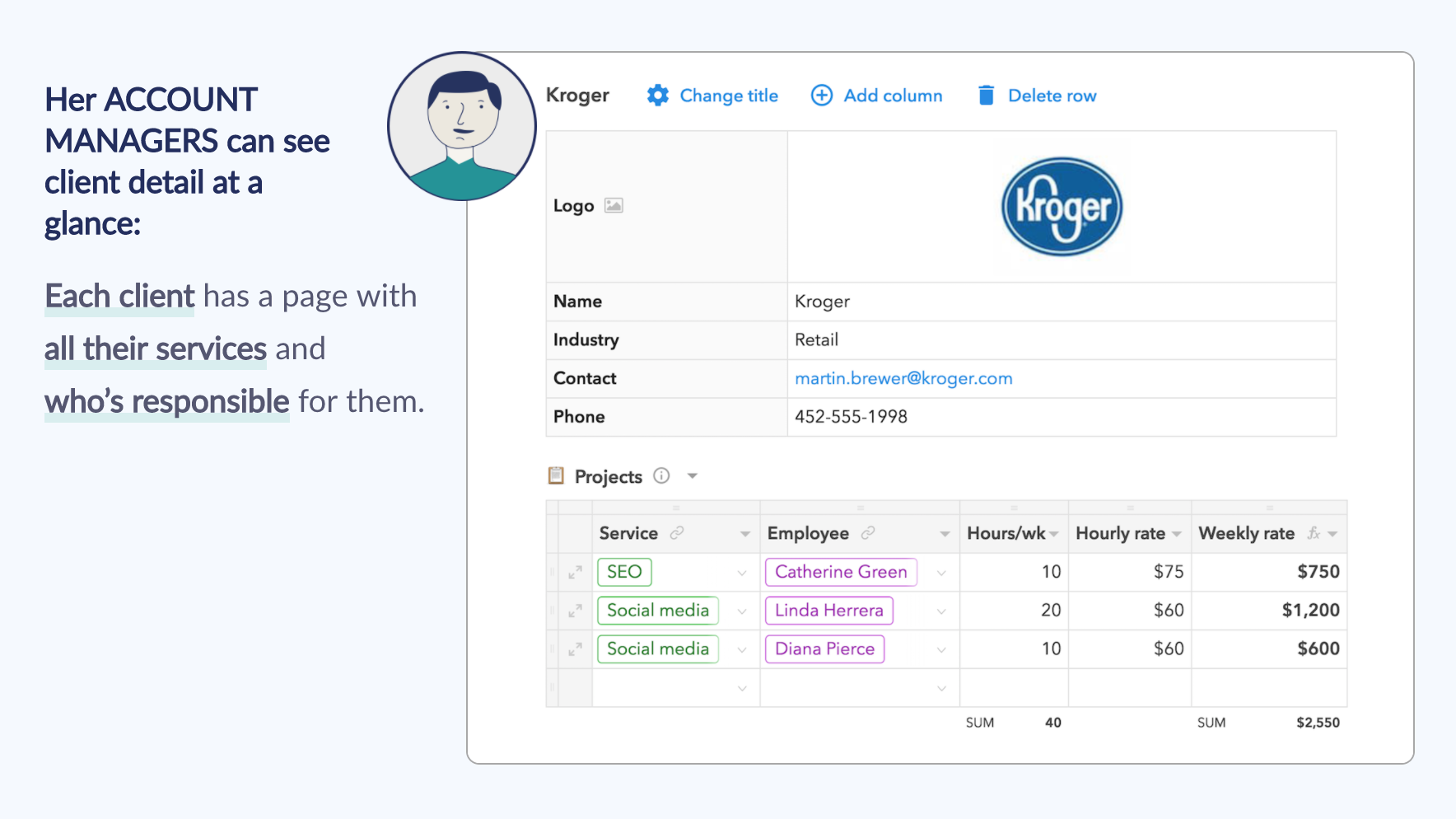Screen dimensions: 1456x819
Task: Click the Contact field label
Action: click(585, 378)
